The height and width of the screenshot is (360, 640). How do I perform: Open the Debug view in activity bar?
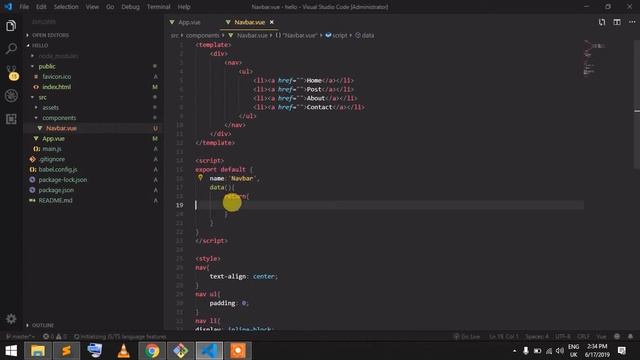[x=11, y=96]
